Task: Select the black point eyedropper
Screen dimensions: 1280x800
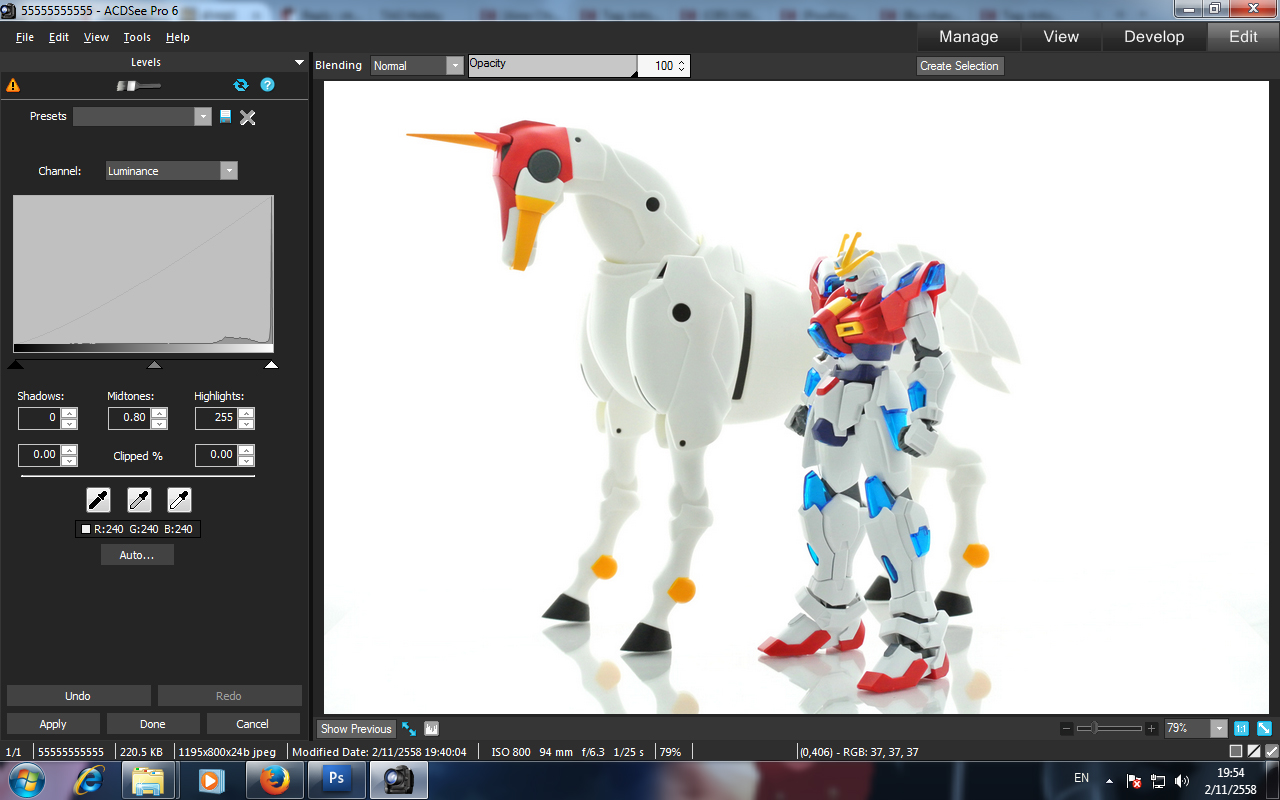Action: 99,500
